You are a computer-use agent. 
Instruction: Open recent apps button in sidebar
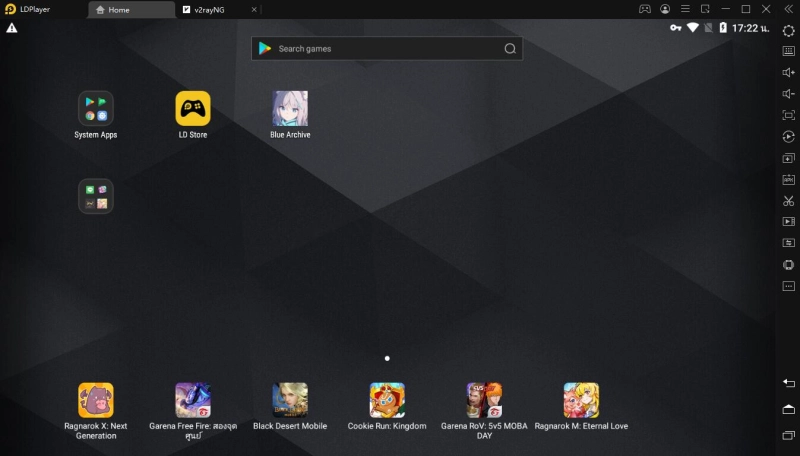[x=788, y=435]
